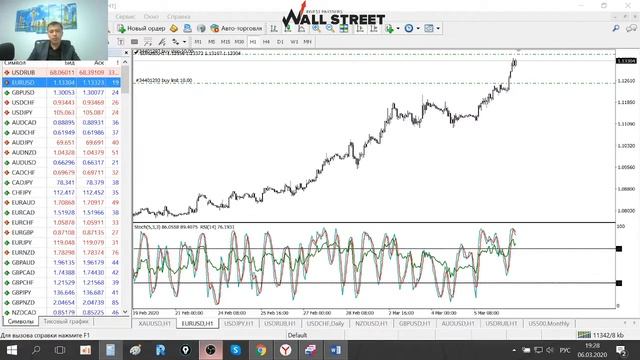This screenshot has width=640, height=360.
Task: Open Google Chrome from the taskbar
Action: click(261, 350)
